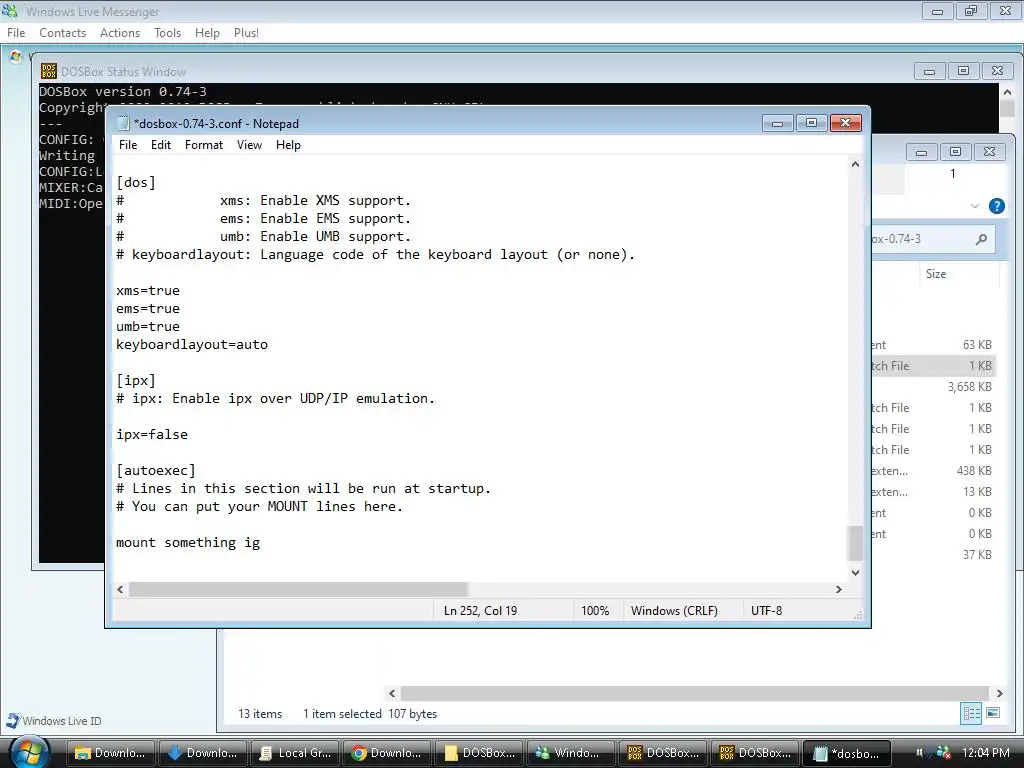The width and height of the screenshot is (1024, 768).
Task: Click the '[autoexec]' section header
Action: [156, 470]
